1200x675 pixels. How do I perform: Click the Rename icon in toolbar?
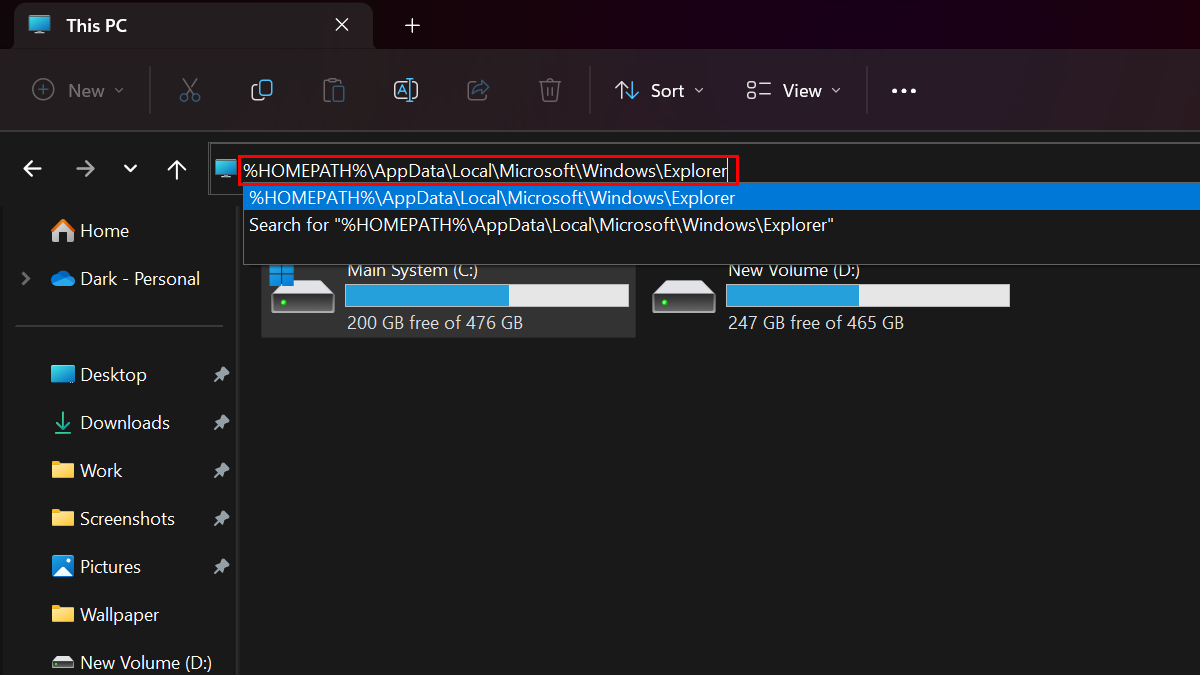[x=406, y=91]
